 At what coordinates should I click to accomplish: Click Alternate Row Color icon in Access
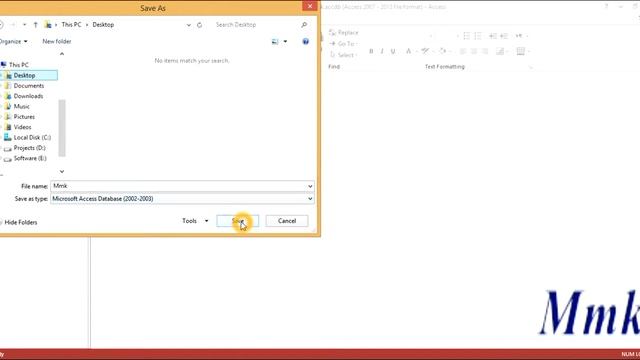(x=500, y=51)
